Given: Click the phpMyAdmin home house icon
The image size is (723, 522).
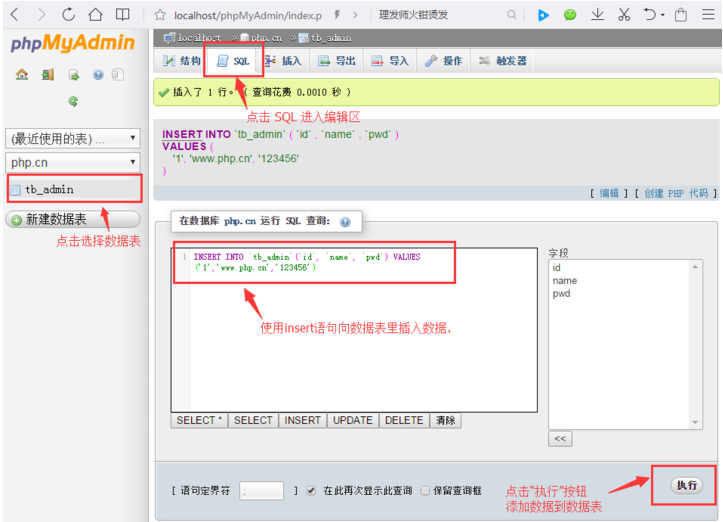Looking at the screenshot, I should [22, 75].
